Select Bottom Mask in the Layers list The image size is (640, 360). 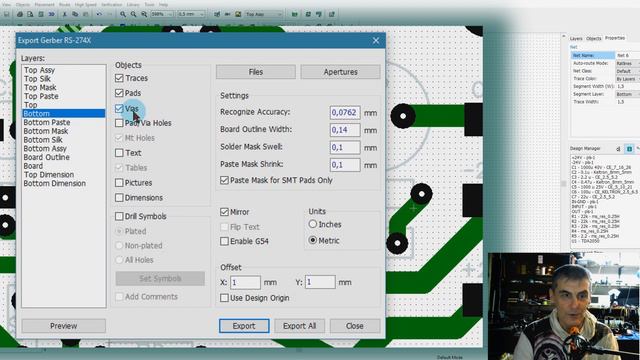pos(46,131)
